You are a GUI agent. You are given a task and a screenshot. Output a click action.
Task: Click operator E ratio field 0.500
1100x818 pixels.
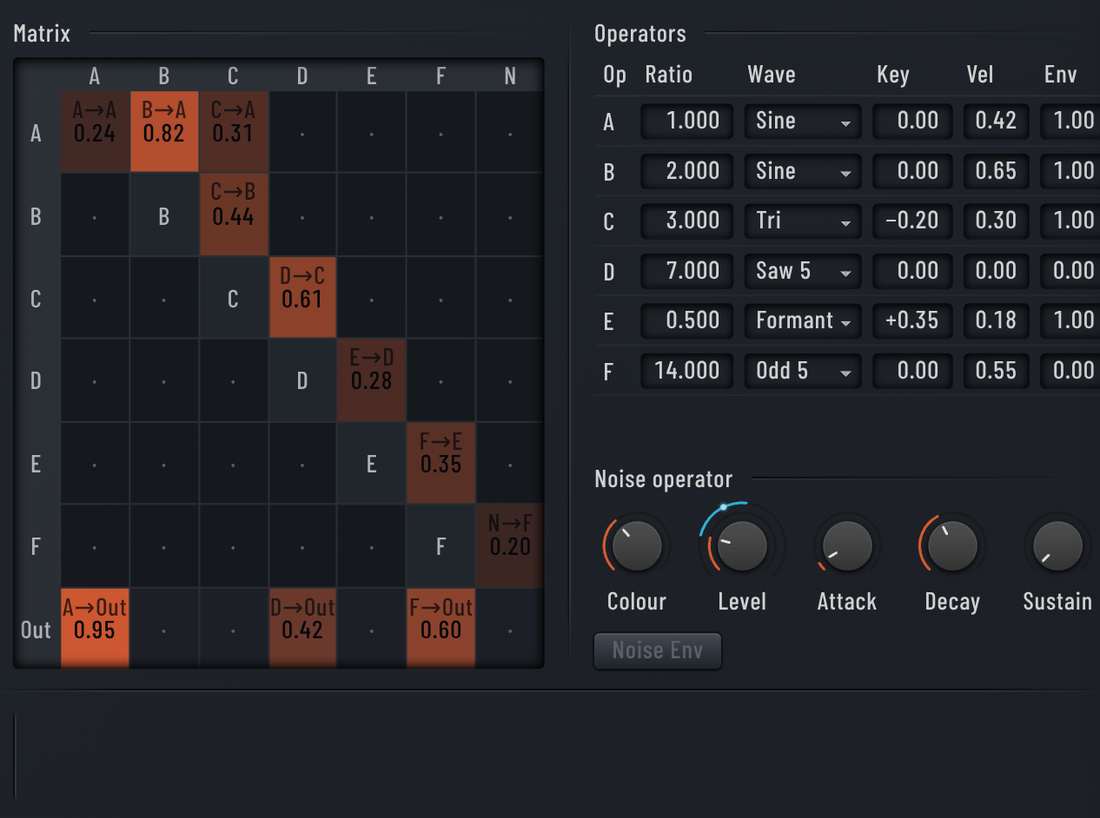pyautogui.click(x=687, y=321)
